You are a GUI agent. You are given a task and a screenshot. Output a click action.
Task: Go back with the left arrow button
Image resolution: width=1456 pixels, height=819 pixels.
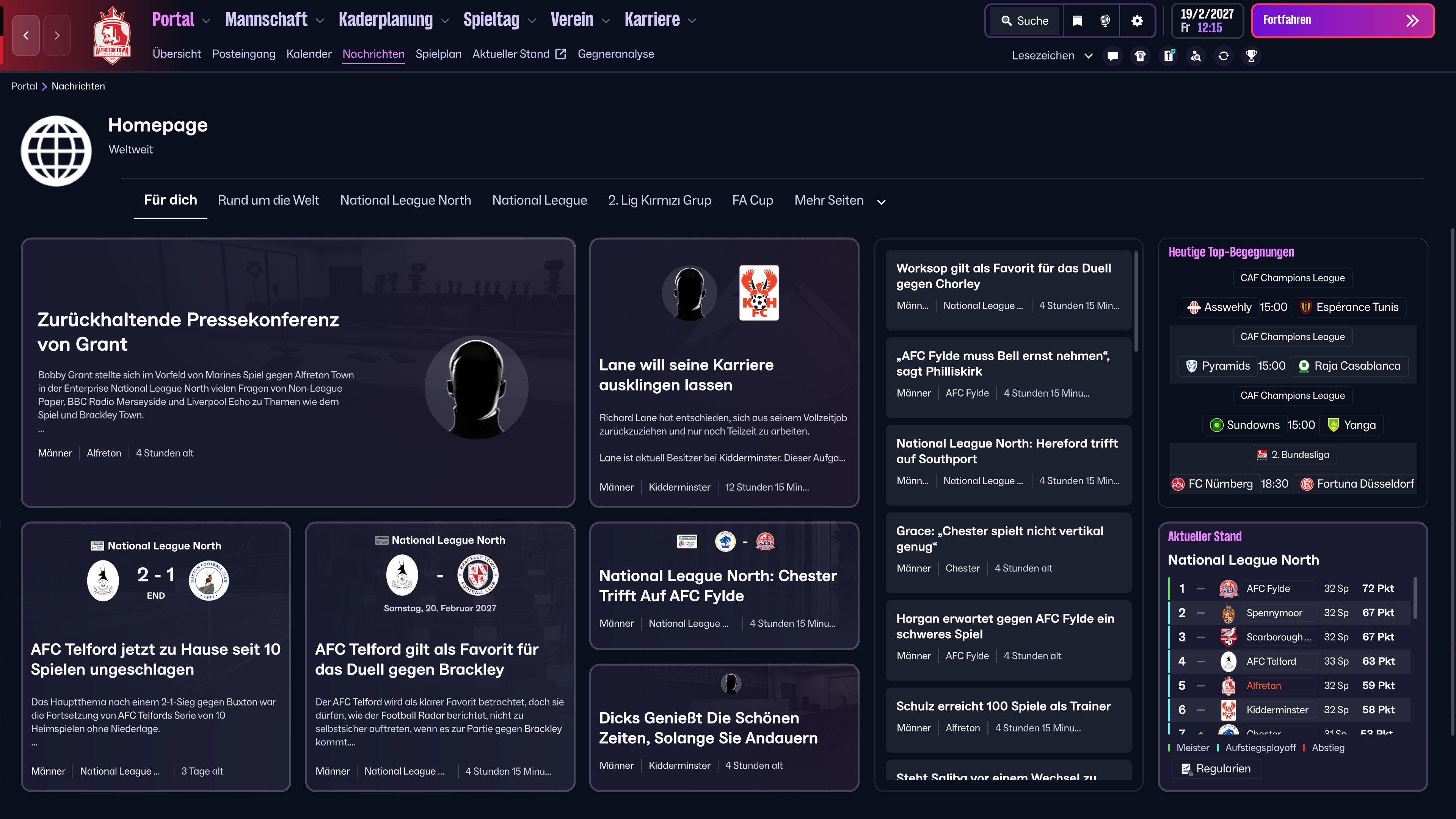click(x=26, y=36)
